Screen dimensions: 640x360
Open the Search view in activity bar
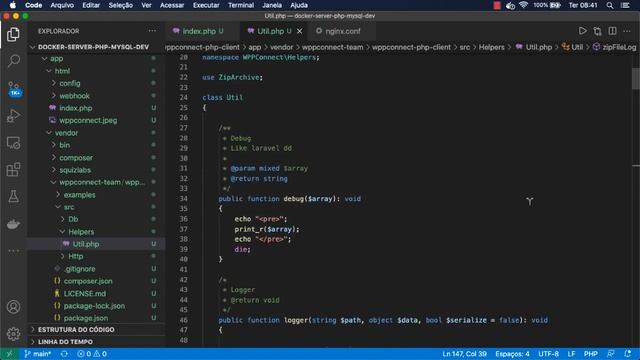[13, 61]
